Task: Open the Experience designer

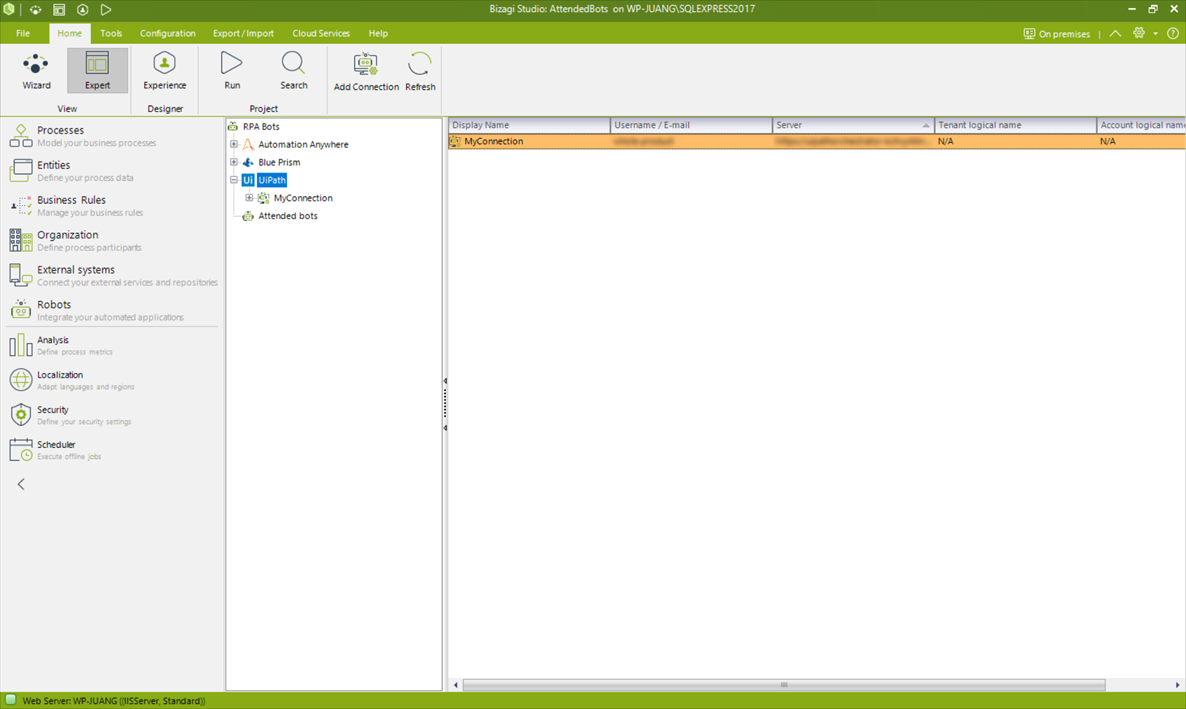Action: click(164, 71)
